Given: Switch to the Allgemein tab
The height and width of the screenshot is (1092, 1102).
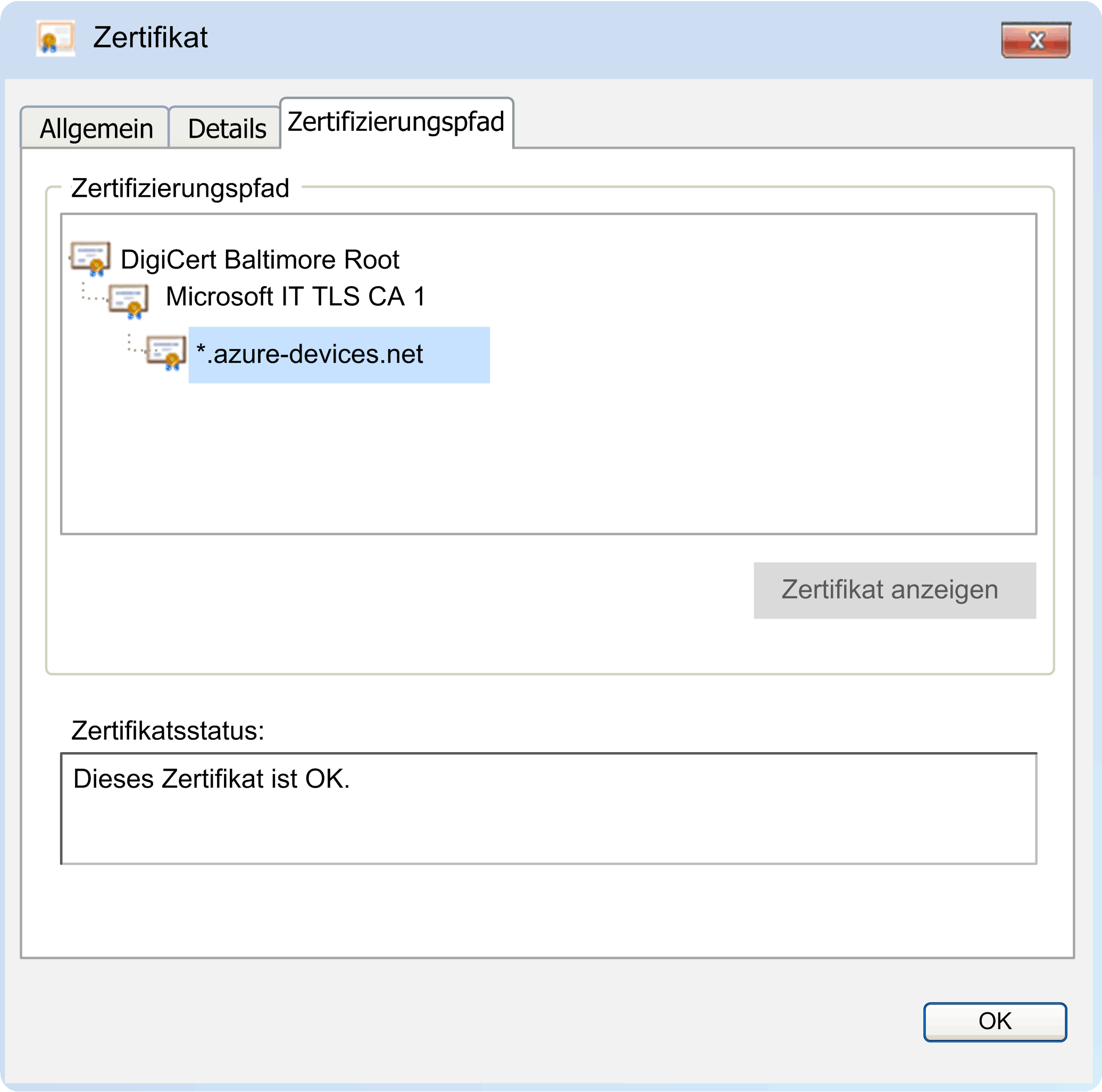Looking at the screenshot, I should coord(96,128).
